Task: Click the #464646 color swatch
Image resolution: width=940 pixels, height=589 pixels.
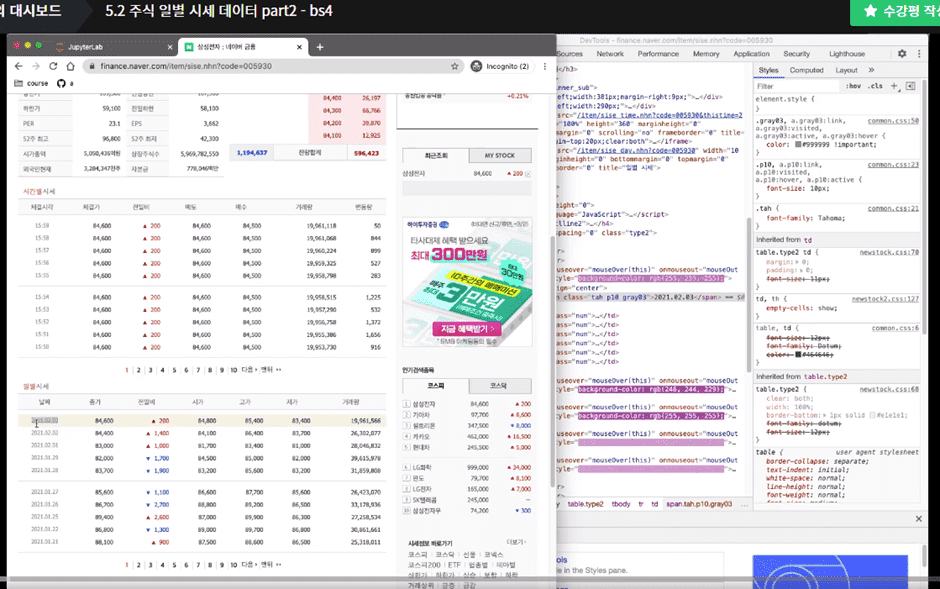Action: tap(799, 355)
